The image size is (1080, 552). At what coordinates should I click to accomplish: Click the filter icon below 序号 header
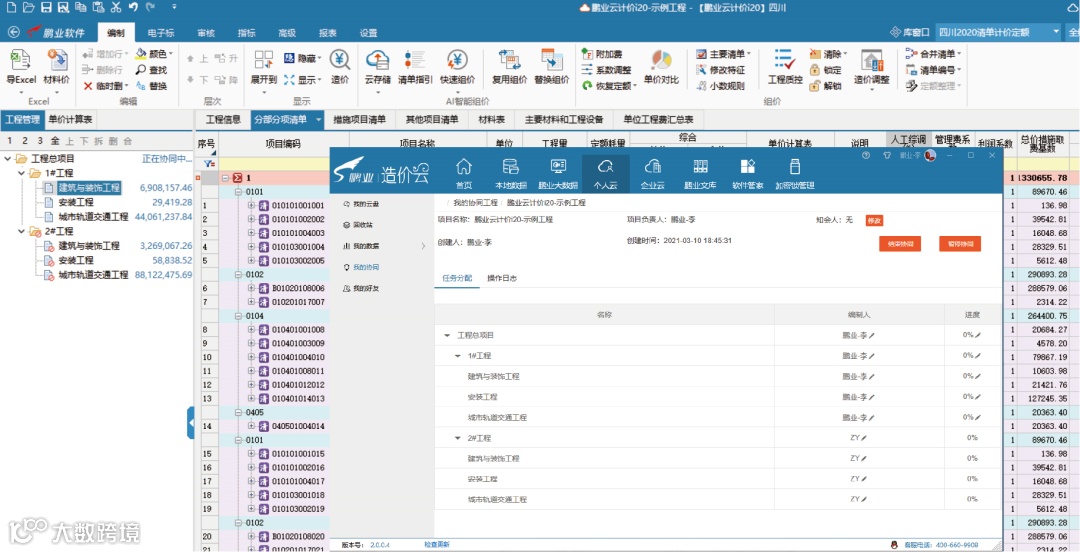pos(208,163)
